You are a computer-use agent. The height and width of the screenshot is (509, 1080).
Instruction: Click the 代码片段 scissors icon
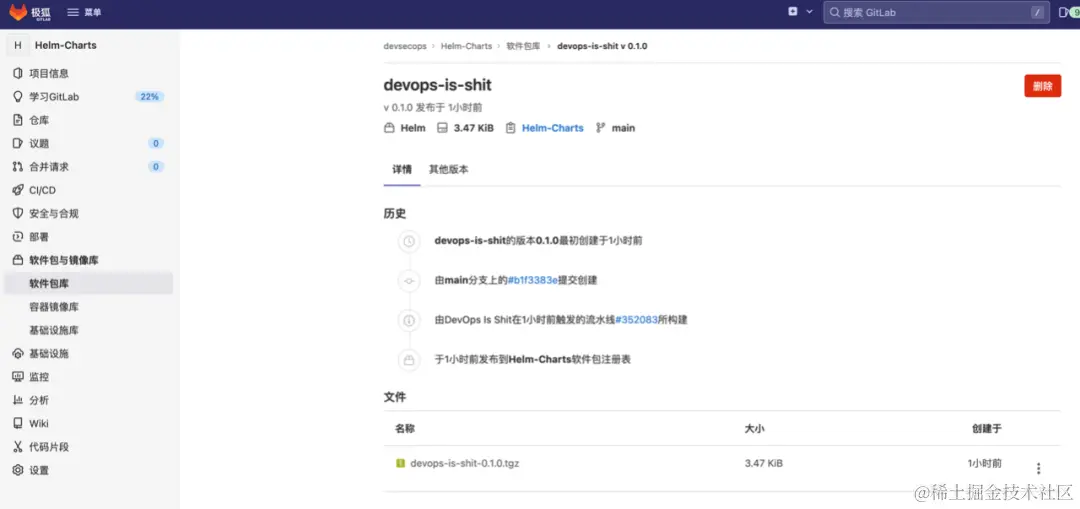(x=18, y=447)
